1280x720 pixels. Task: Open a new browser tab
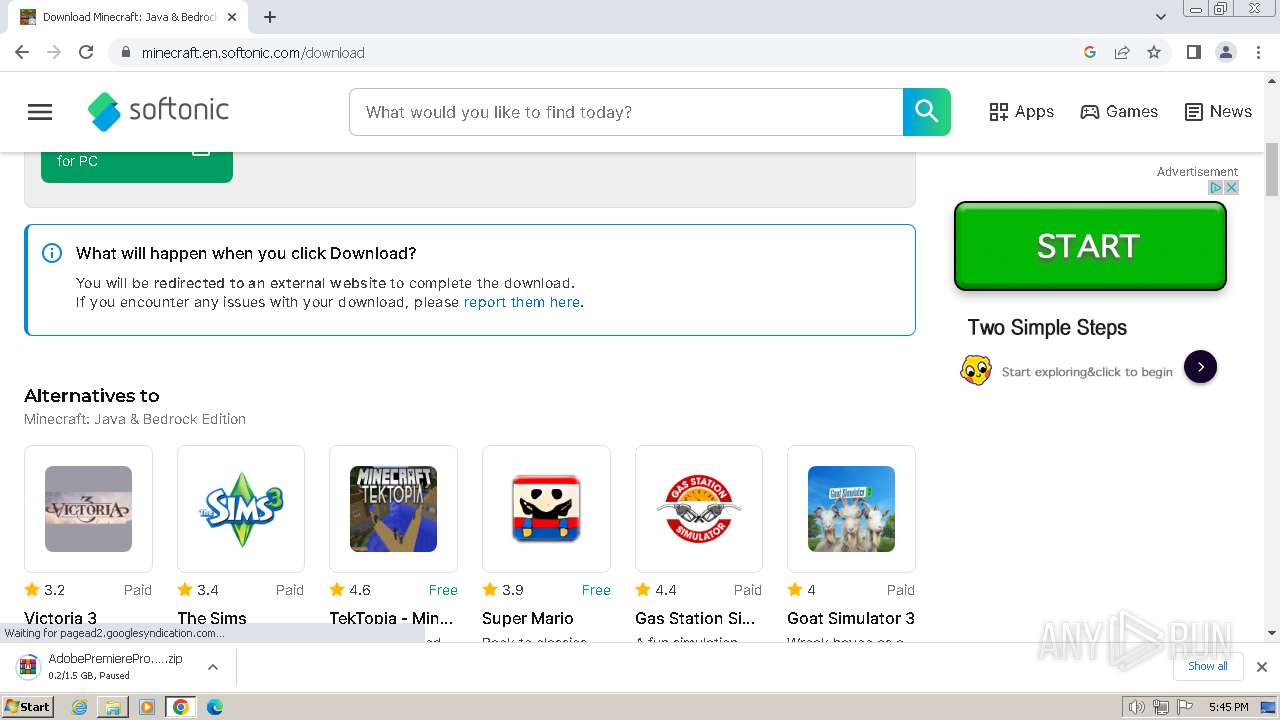click(270, 17)
